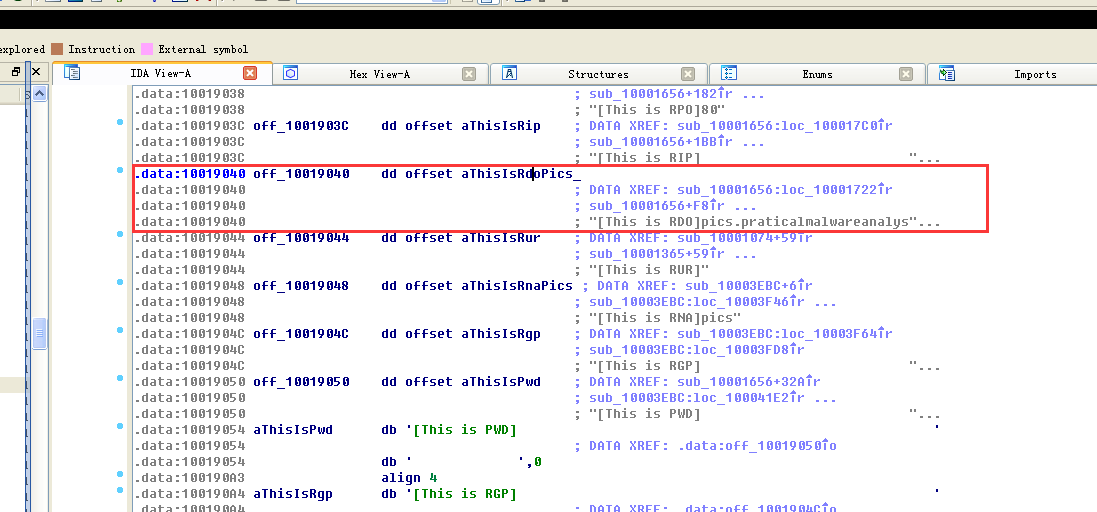Select the label off_1001903C
The height and width of the screenshot is (512, 1097).
[301, 126]
